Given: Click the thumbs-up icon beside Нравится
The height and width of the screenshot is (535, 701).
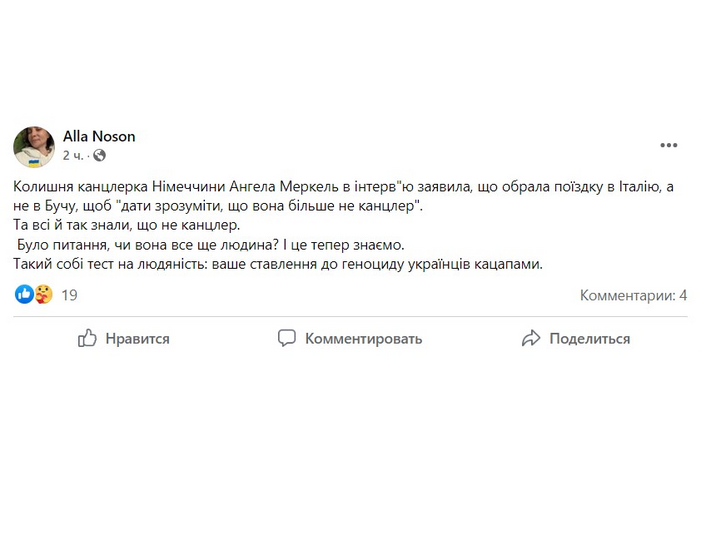Looking at the screenshot, I should coord(88,338).
